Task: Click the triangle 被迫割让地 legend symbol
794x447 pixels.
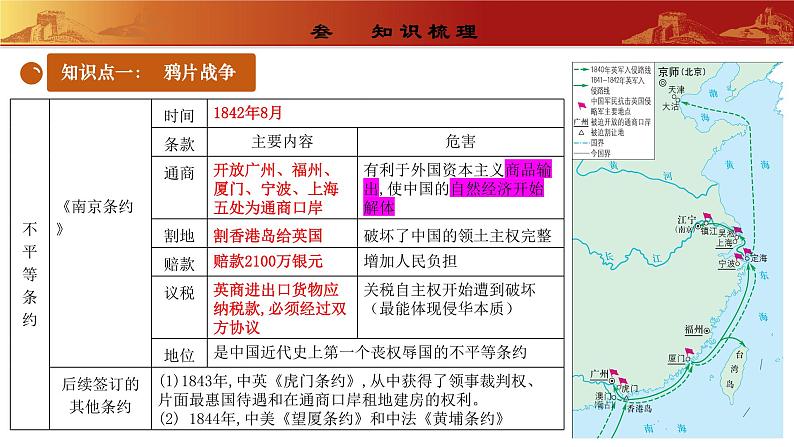Action: point(581,132)
